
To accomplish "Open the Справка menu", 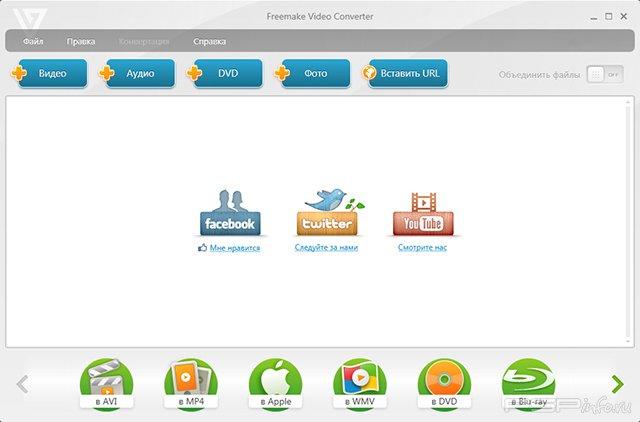I will coord(209,42).
